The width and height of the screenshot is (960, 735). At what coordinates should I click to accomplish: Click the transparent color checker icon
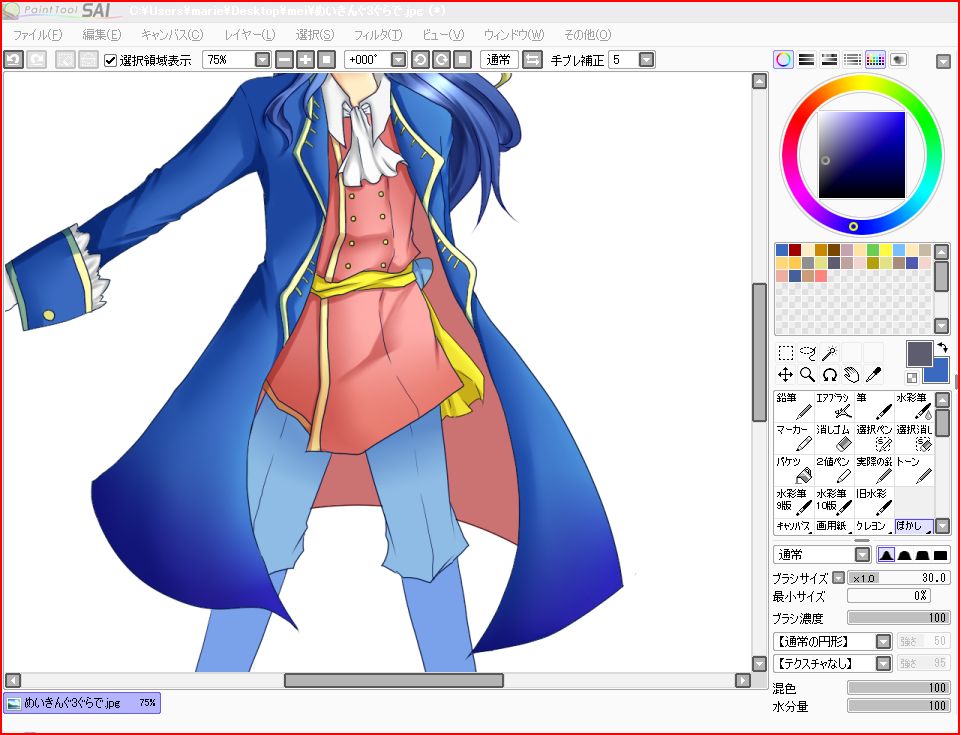912,377
